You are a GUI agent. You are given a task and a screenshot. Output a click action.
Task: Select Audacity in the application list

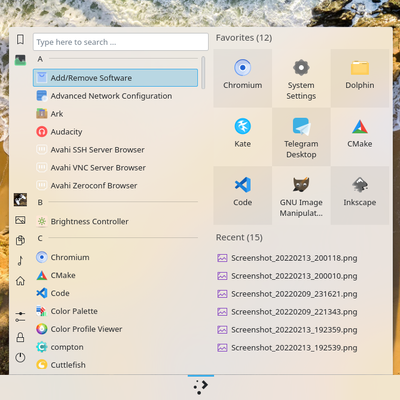pos(115,132)
